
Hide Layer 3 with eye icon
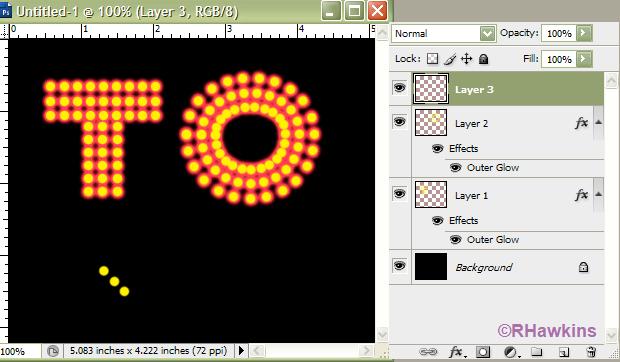coord(399,87)
